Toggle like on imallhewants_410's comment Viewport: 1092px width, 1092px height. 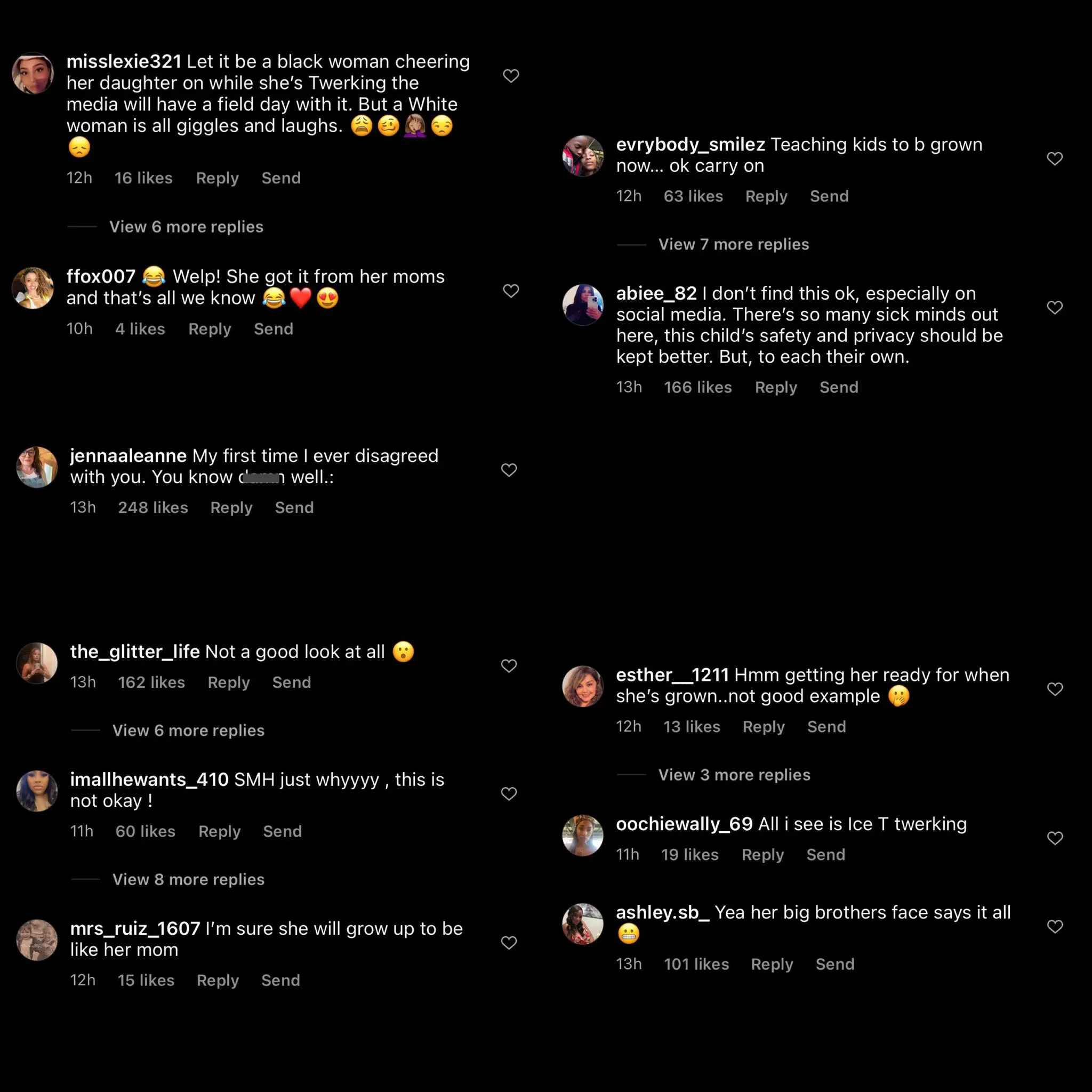click(509, 793)
